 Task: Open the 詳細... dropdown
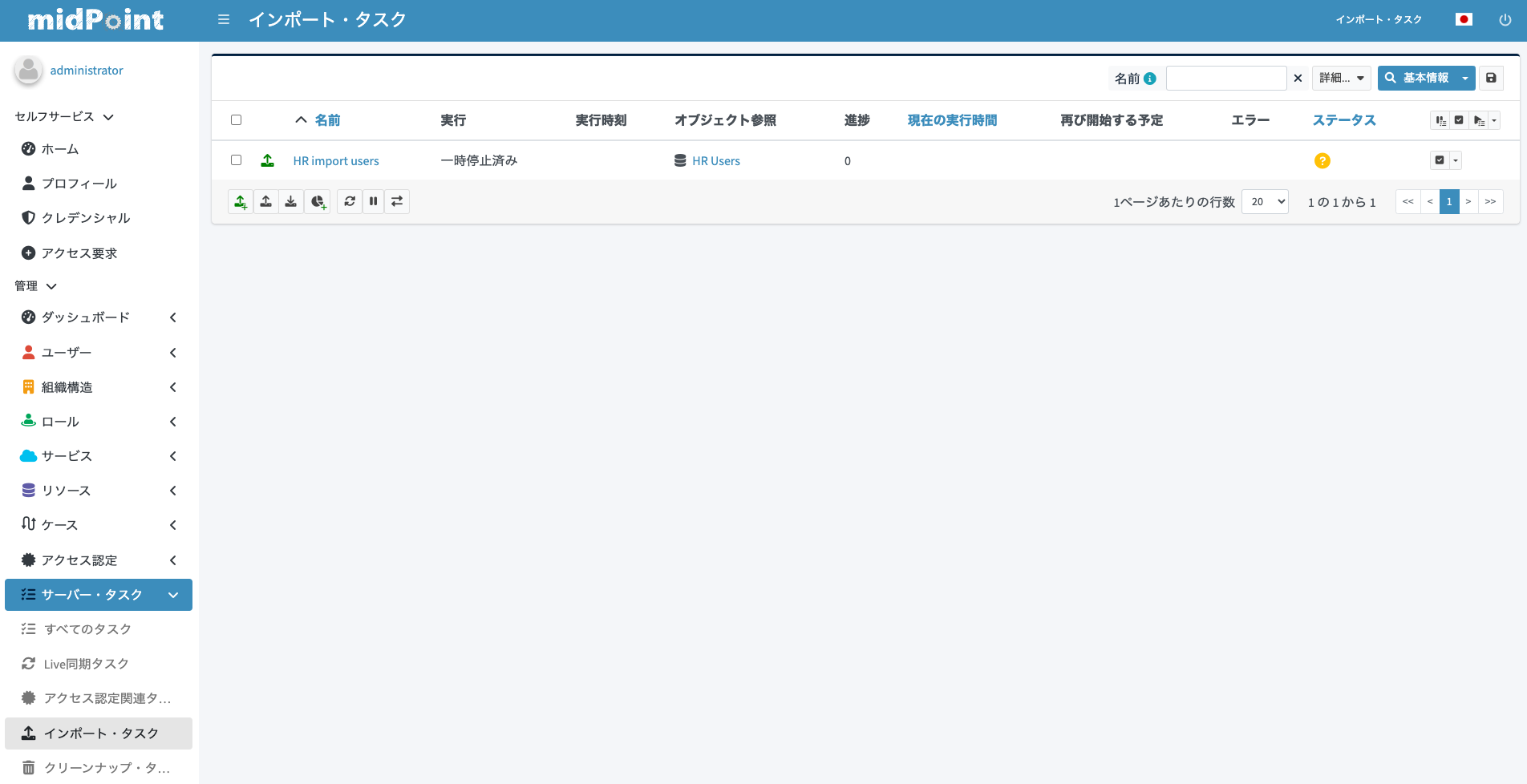[1342, 78]
